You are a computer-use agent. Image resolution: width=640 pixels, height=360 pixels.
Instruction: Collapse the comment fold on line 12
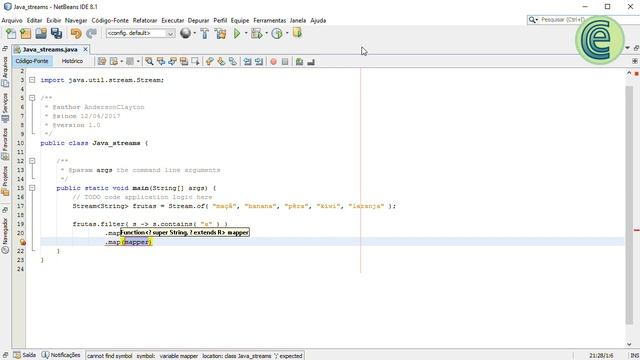coord(32,161)
